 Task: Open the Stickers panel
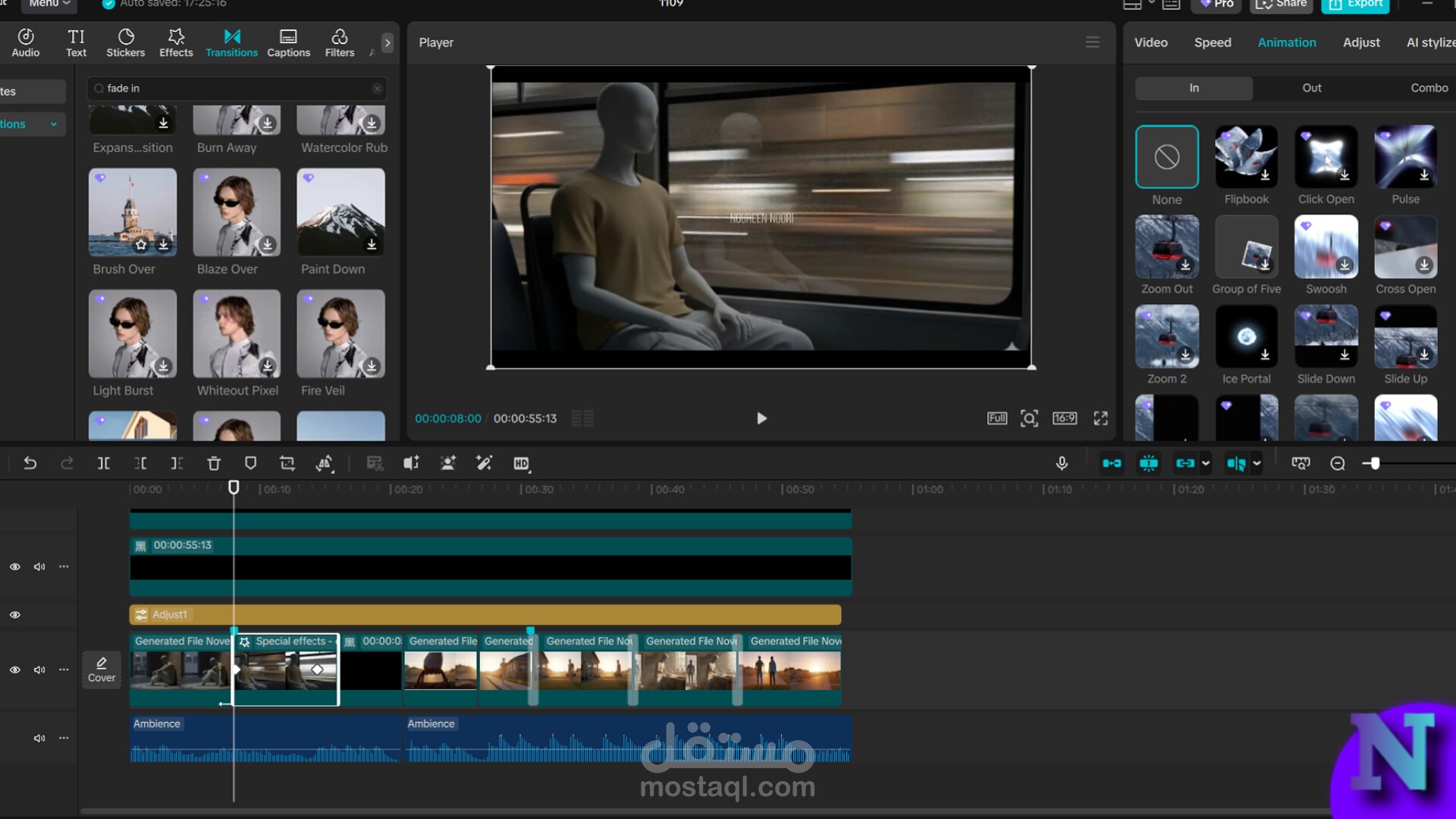(125, 42)
